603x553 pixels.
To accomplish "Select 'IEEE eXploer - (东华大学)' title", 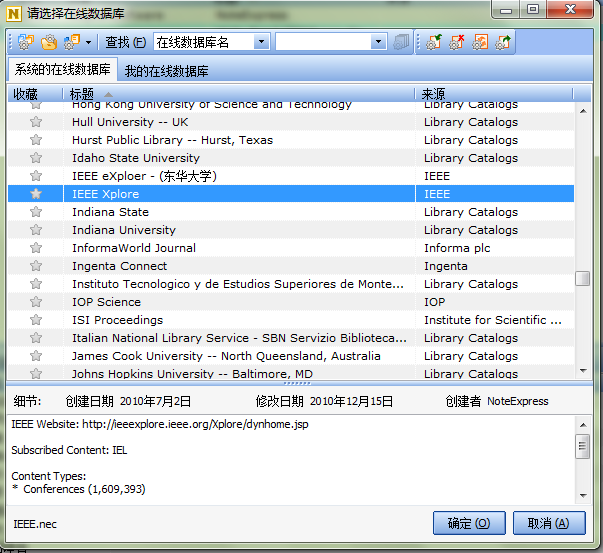I will pyautogui.click(x=144, y=176).
